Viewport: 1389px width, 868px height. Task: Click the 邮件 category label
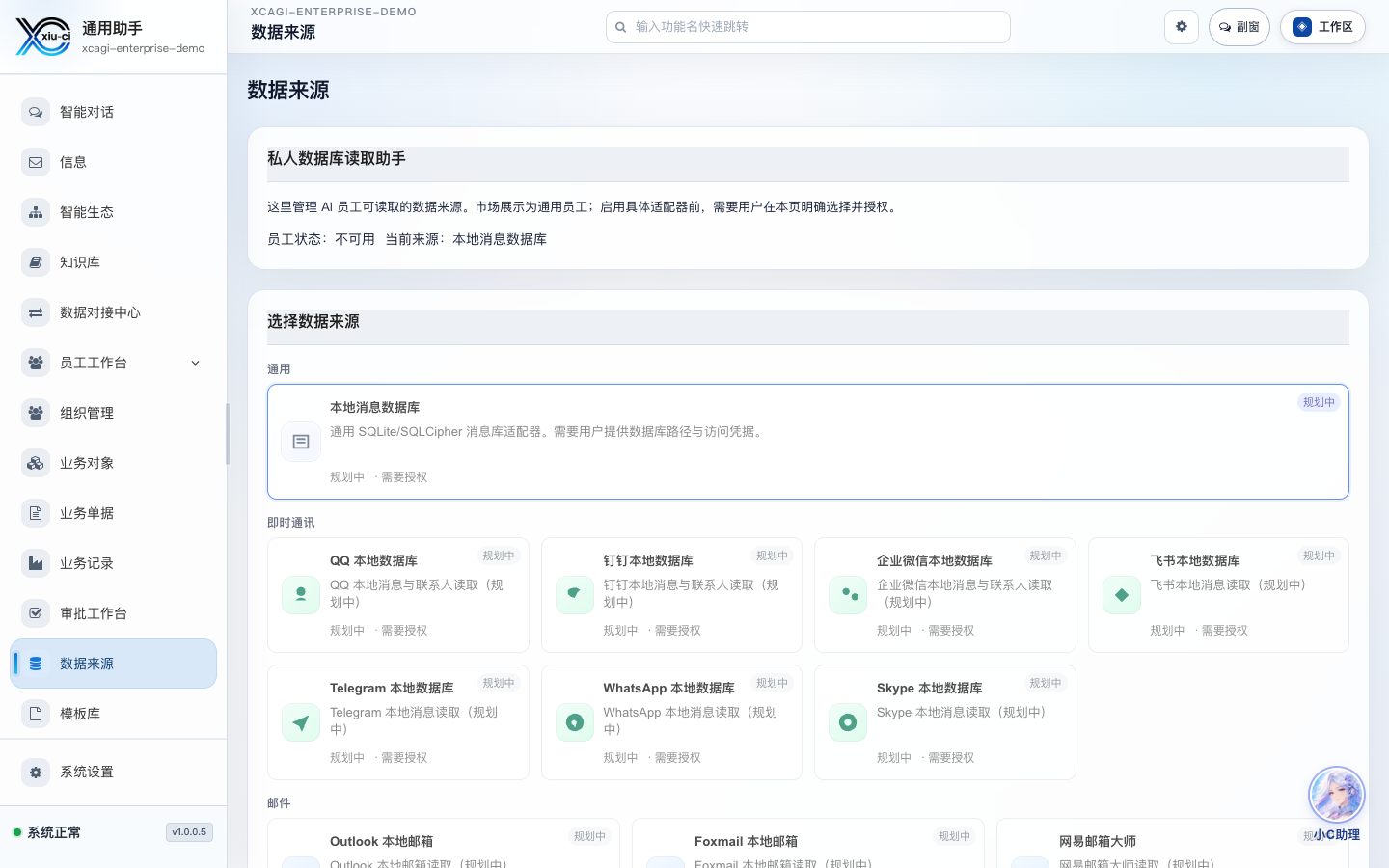pos(279,802)
